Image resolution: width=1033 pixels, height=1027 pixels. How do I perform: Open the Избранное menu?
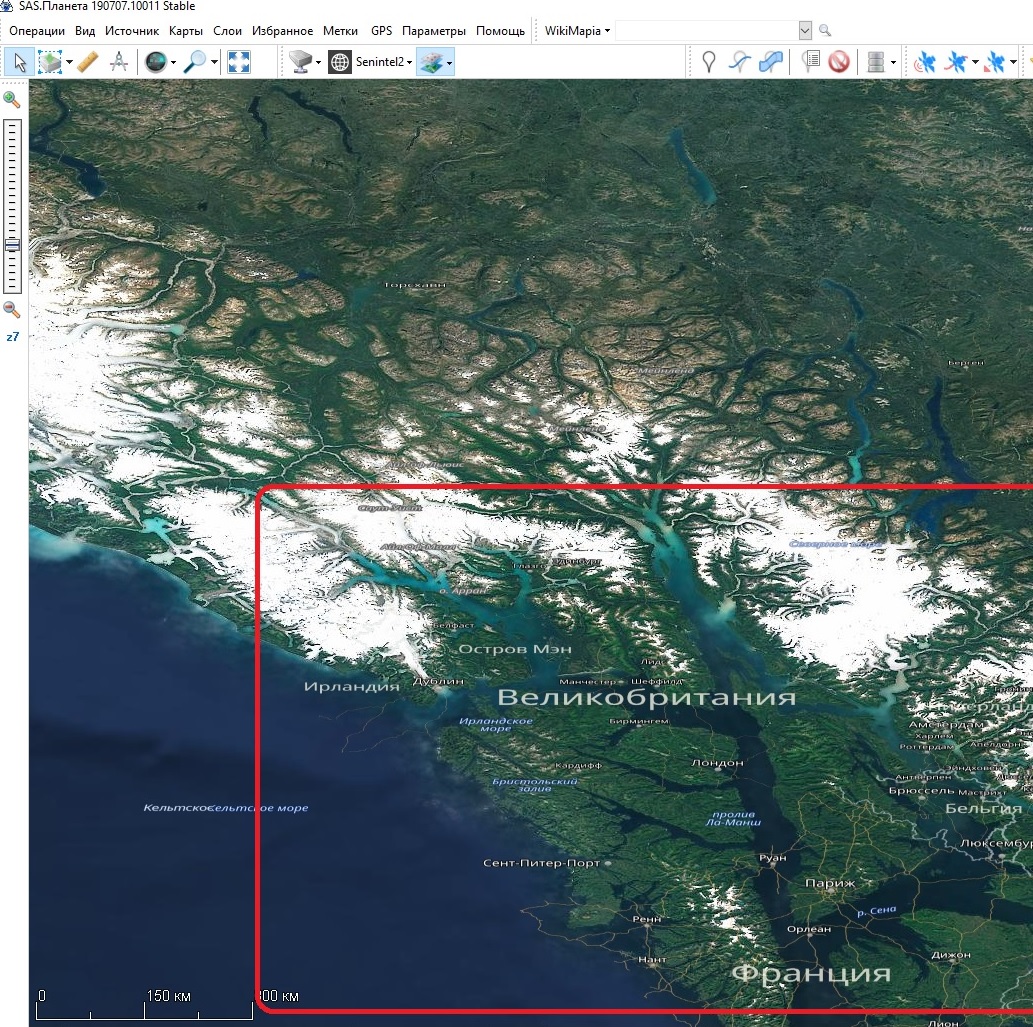point(282,31)
